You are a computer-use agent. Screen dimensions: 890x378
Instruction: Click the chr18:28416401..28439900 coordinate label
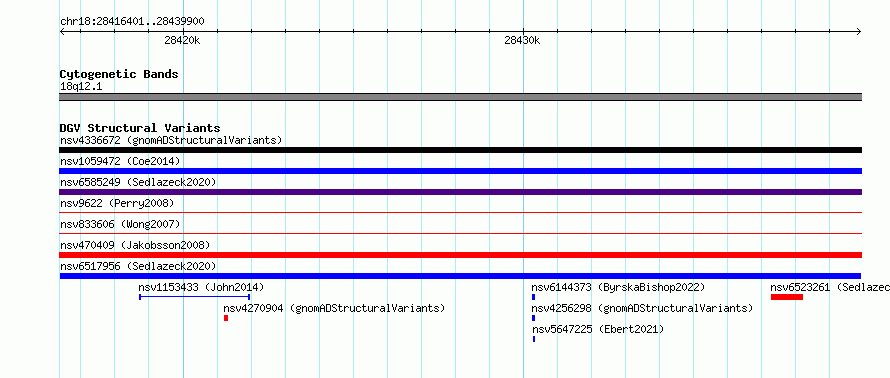[x=132, y=22]
